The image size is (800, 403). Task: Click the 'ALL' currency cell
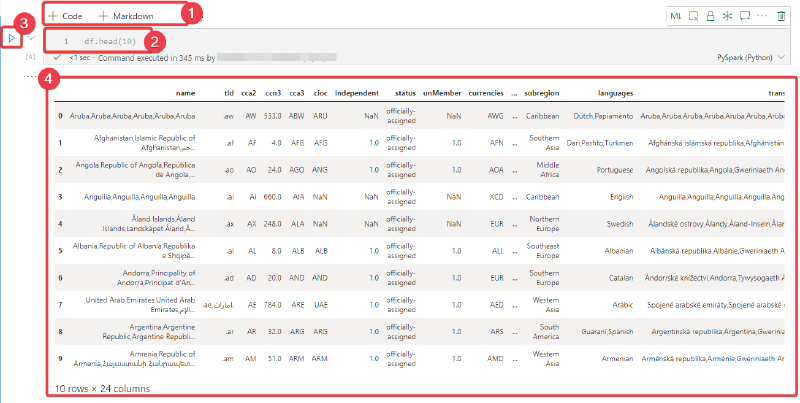(497, 251)
